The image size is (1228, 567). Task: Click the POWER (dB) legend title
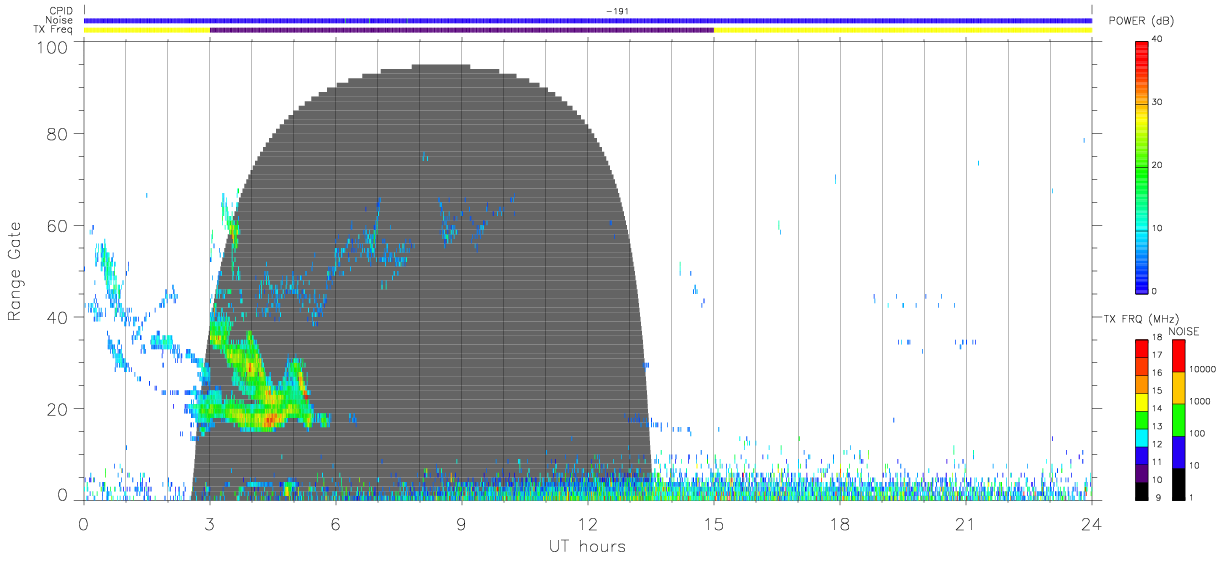click(x=1139, y=20)
